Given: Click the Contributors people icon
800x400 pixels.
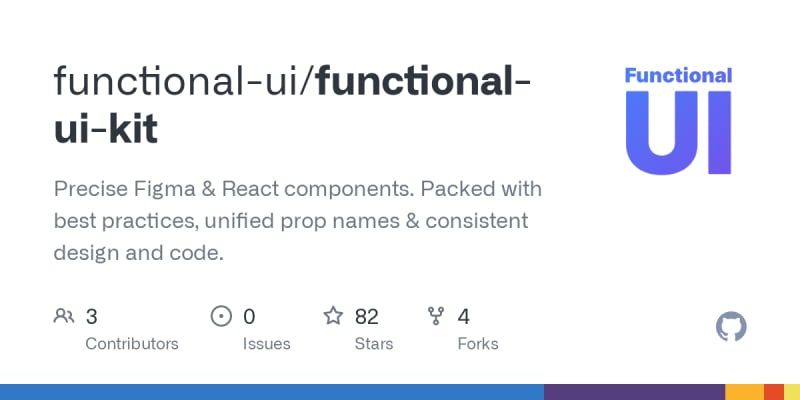Looking at the screenshot, I should pyautogui.click(x=63, y=317).
